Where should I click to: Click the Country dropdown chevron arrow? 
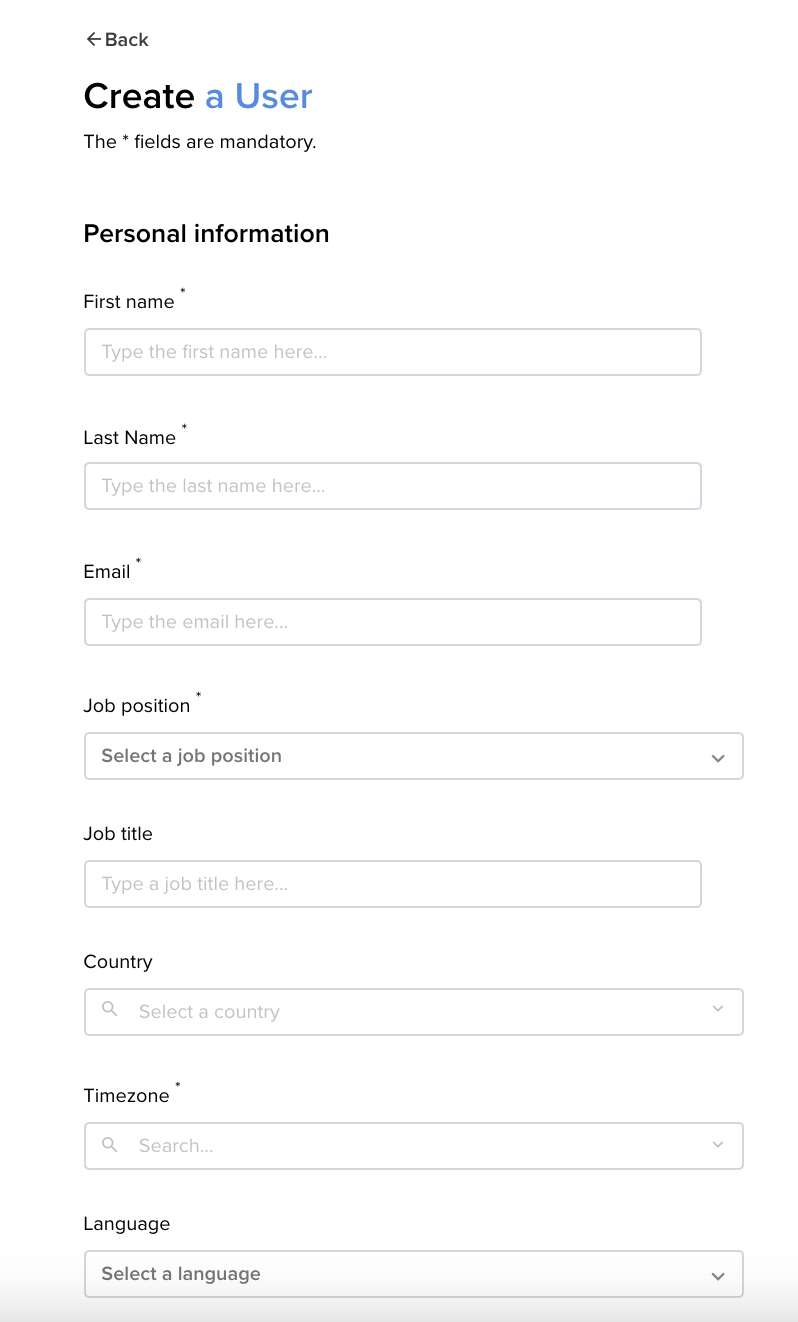tap(717, 1009)
